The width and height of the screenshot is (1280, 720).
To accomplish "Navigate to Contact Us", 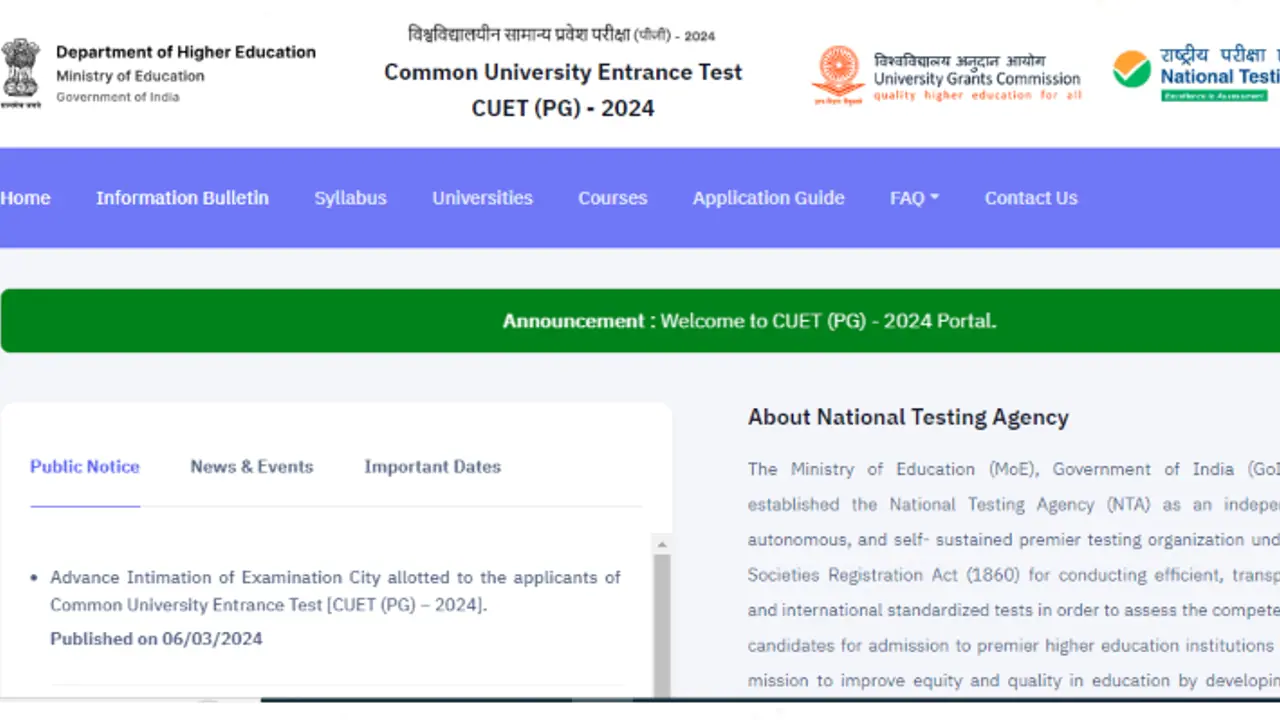I will (1031, 198).
